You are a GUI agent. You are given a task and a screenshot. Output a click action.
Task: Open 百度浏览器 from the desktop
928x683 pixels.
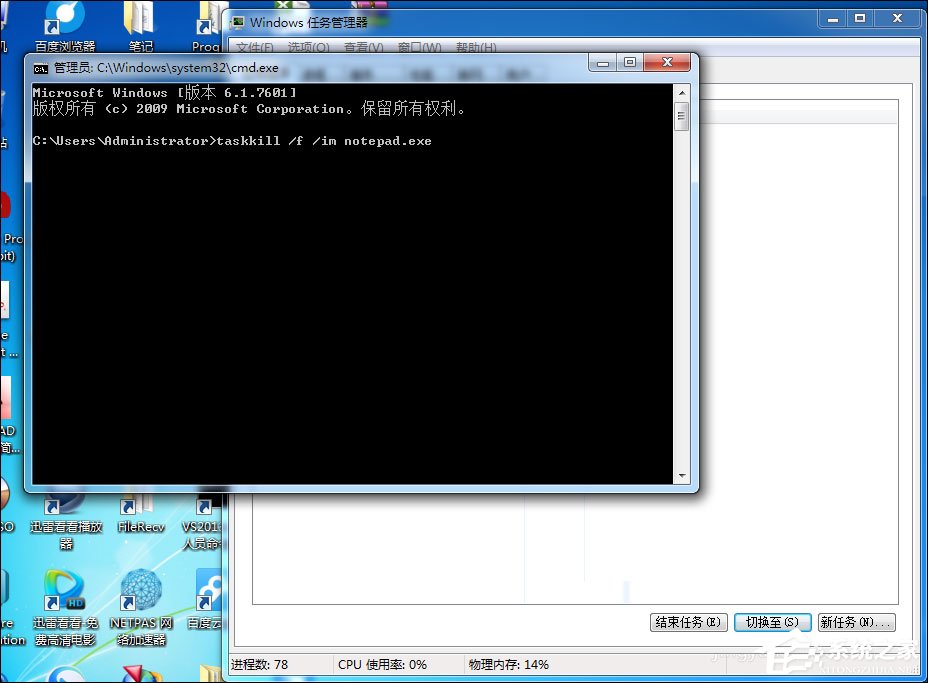point(63,18)
